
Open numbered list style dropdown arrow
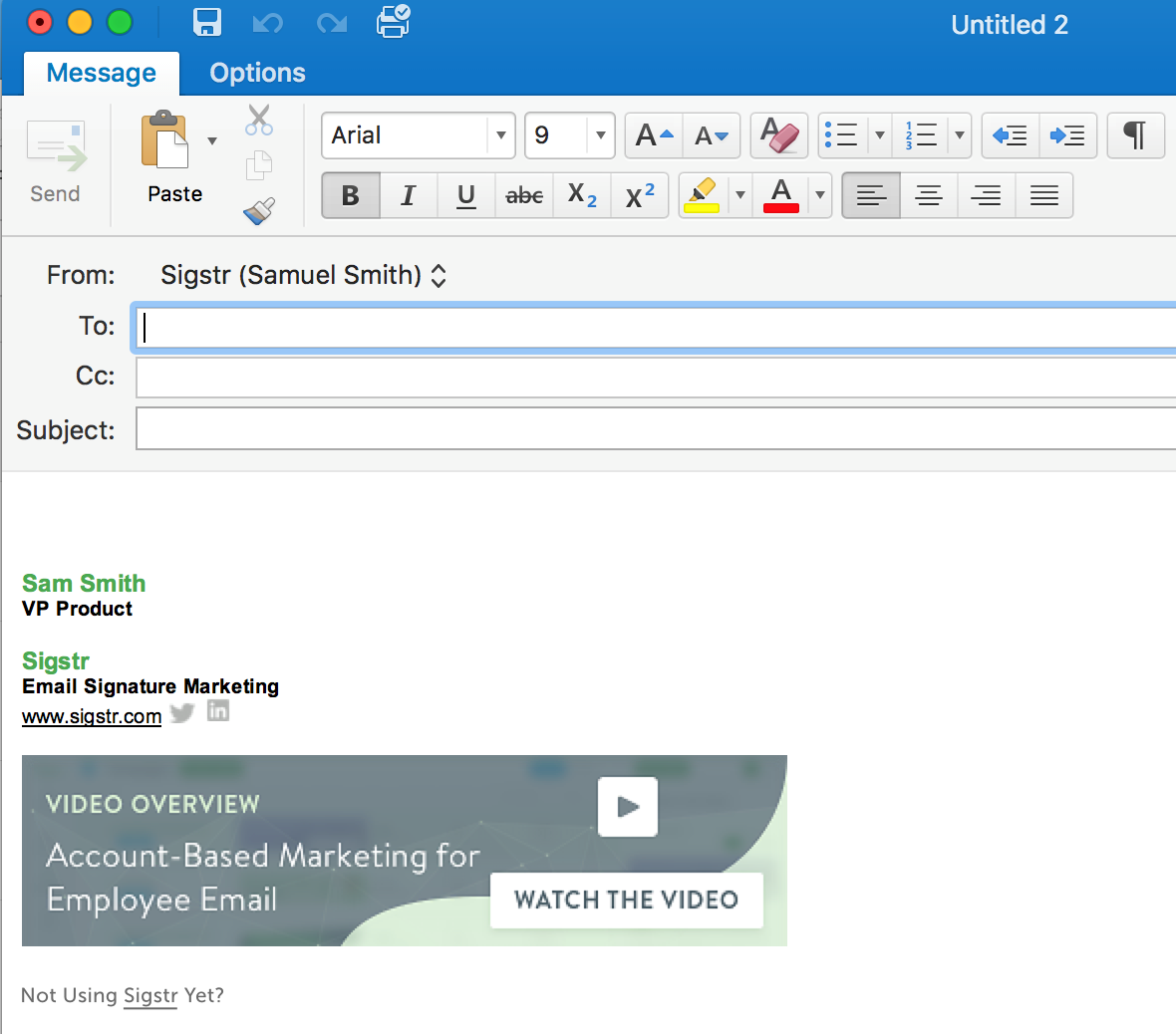[x=960, y=135]
